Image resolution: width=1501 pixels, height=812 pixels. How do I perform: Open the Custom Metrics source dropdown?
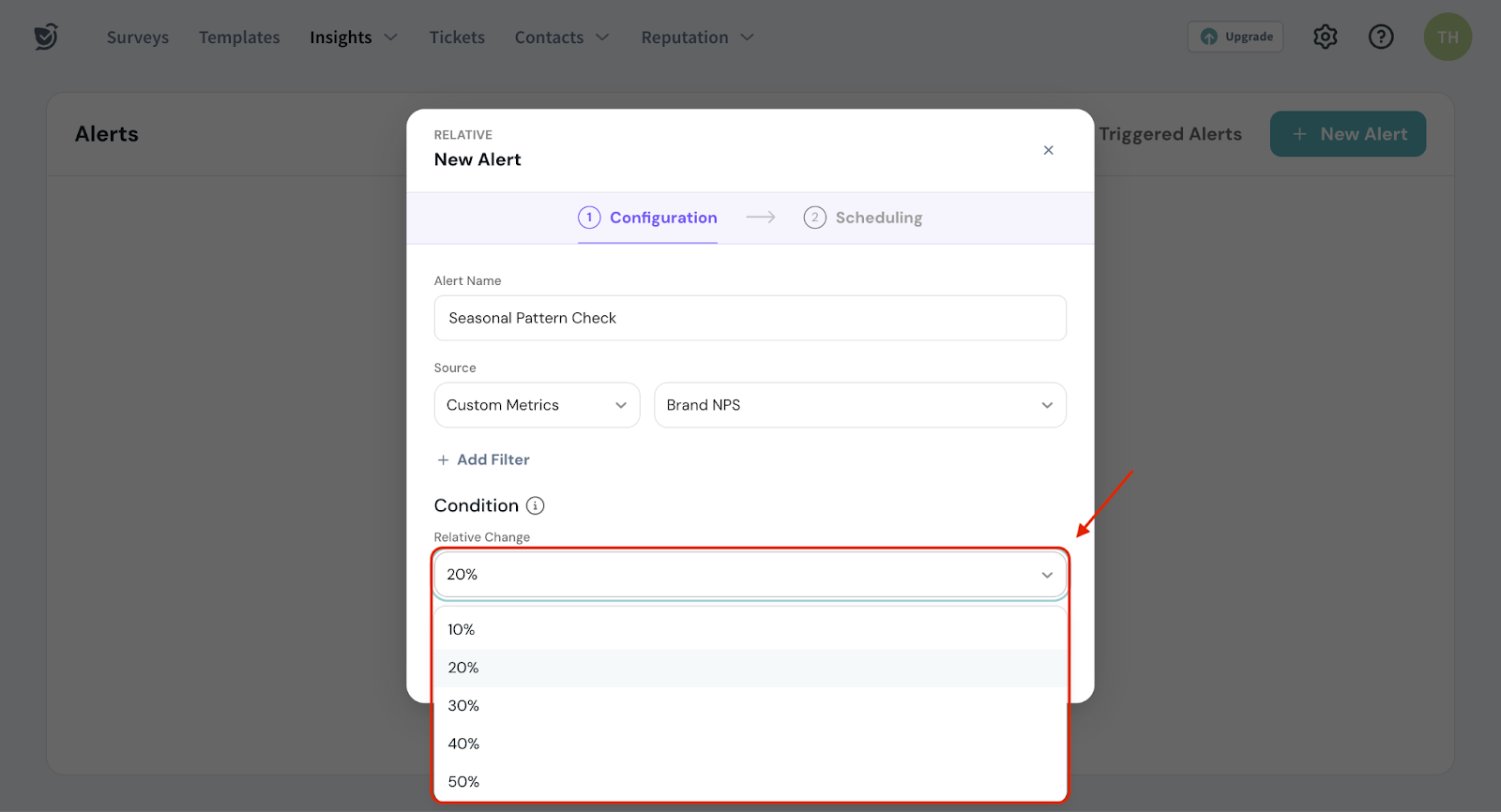tap(537, 405)
